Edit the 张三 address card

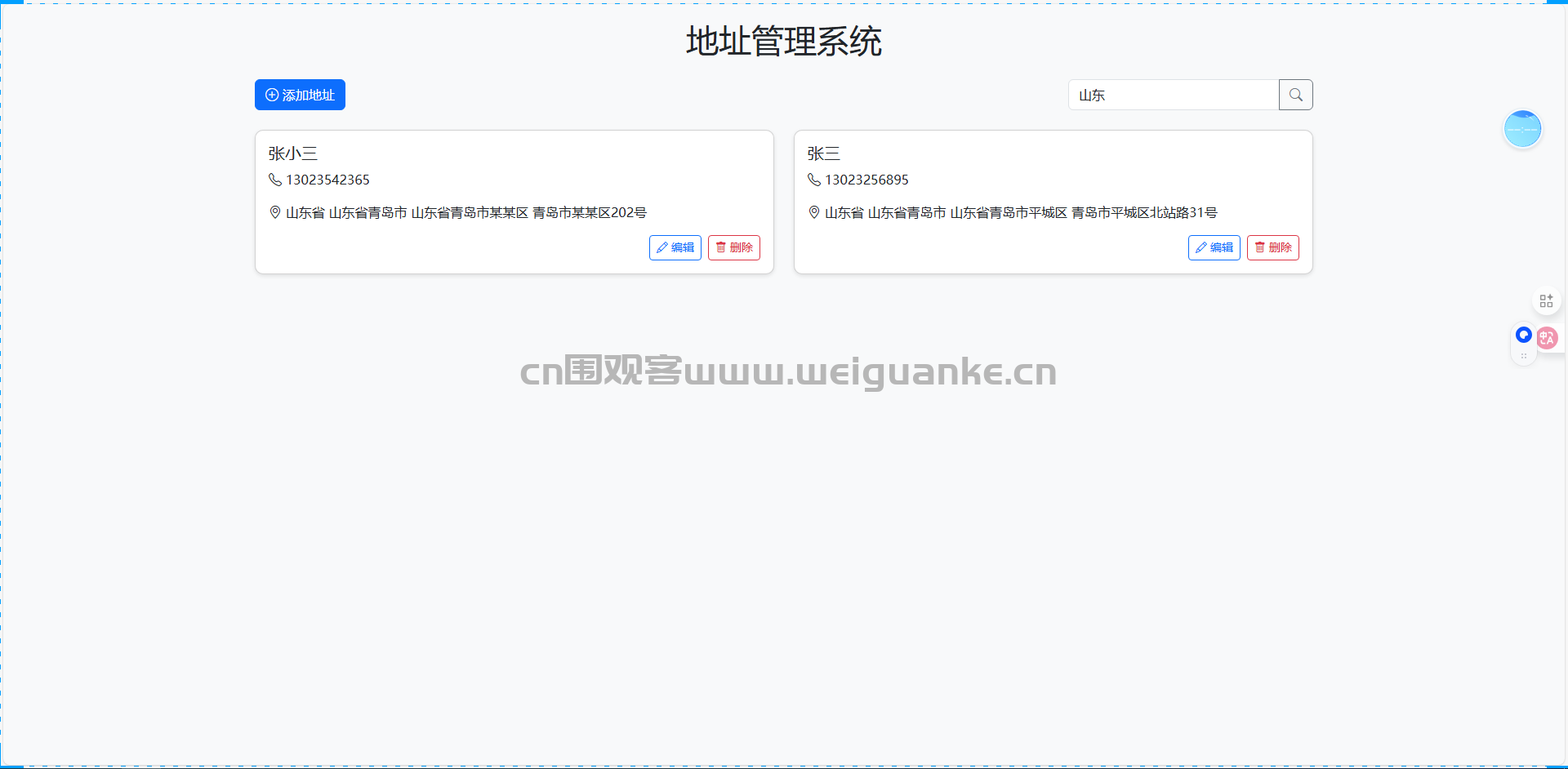click(1214, 247)
